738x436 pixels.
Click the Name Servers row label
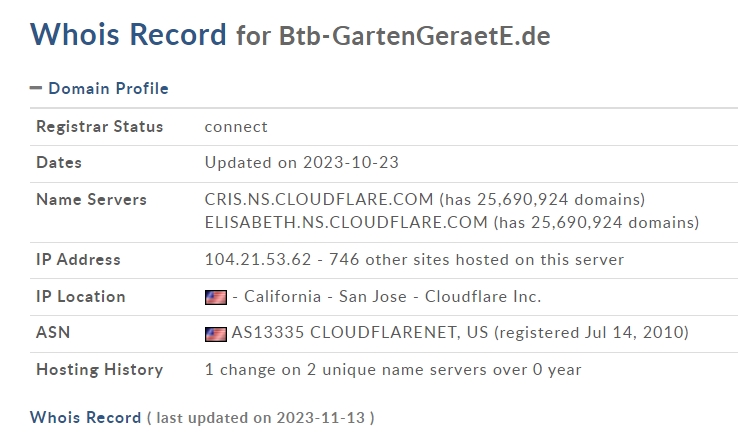(x=91, y=199)
